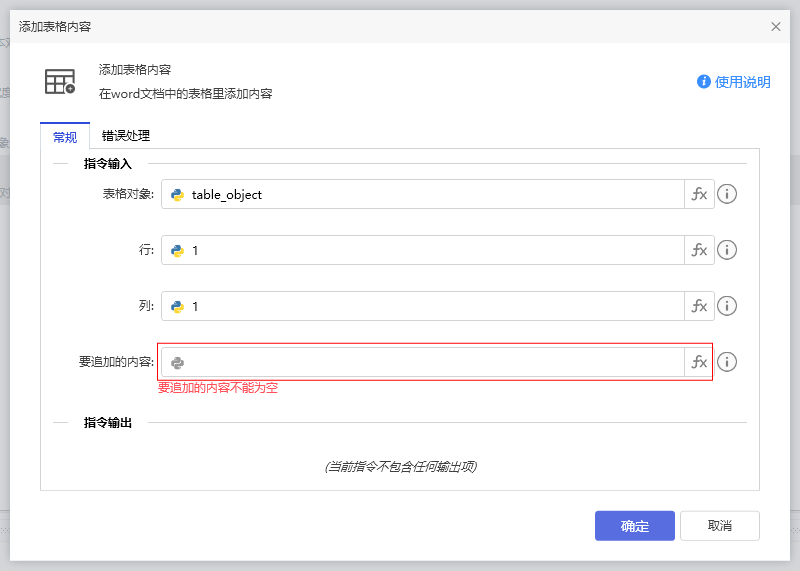Show info tooltip for 要追加的内容
800x571 pixels.
[x=727, y=362]
